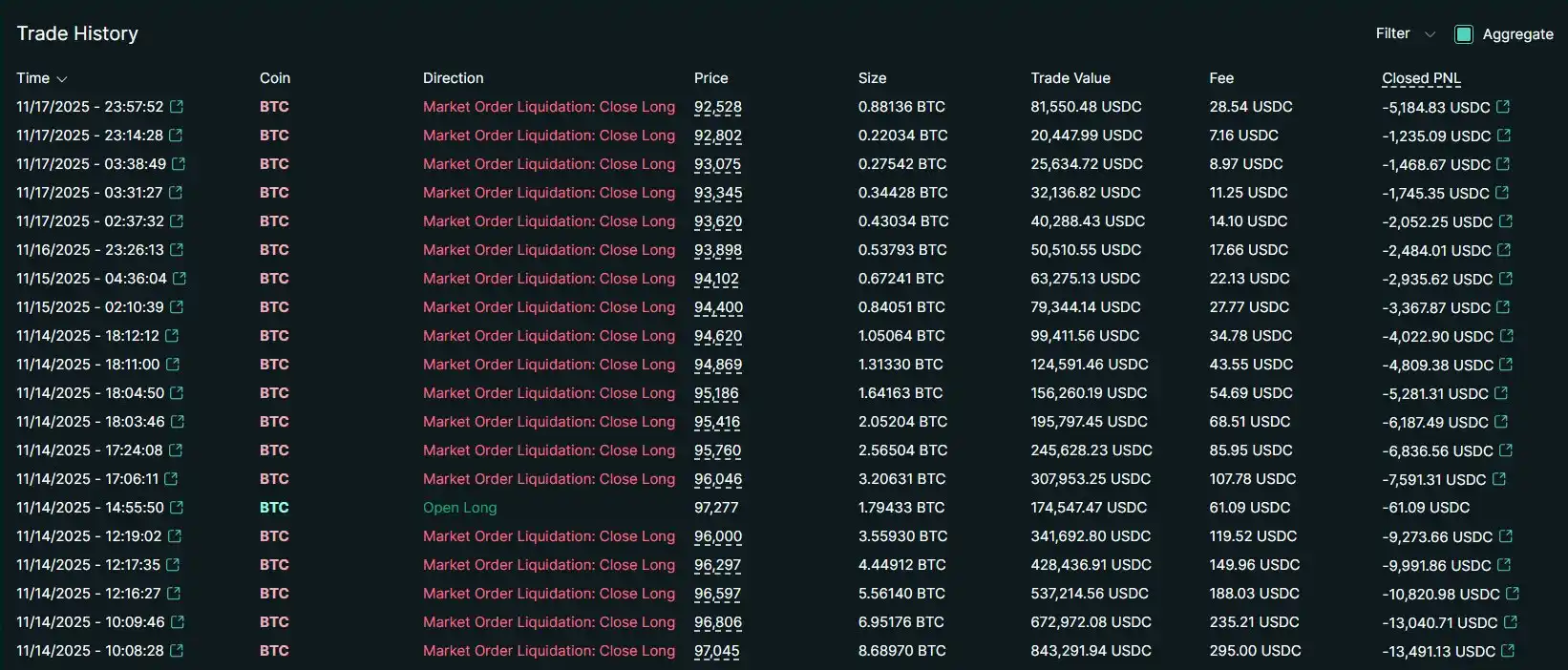
Task: Sort by the Time column header
Action: [x=41, y=78]
